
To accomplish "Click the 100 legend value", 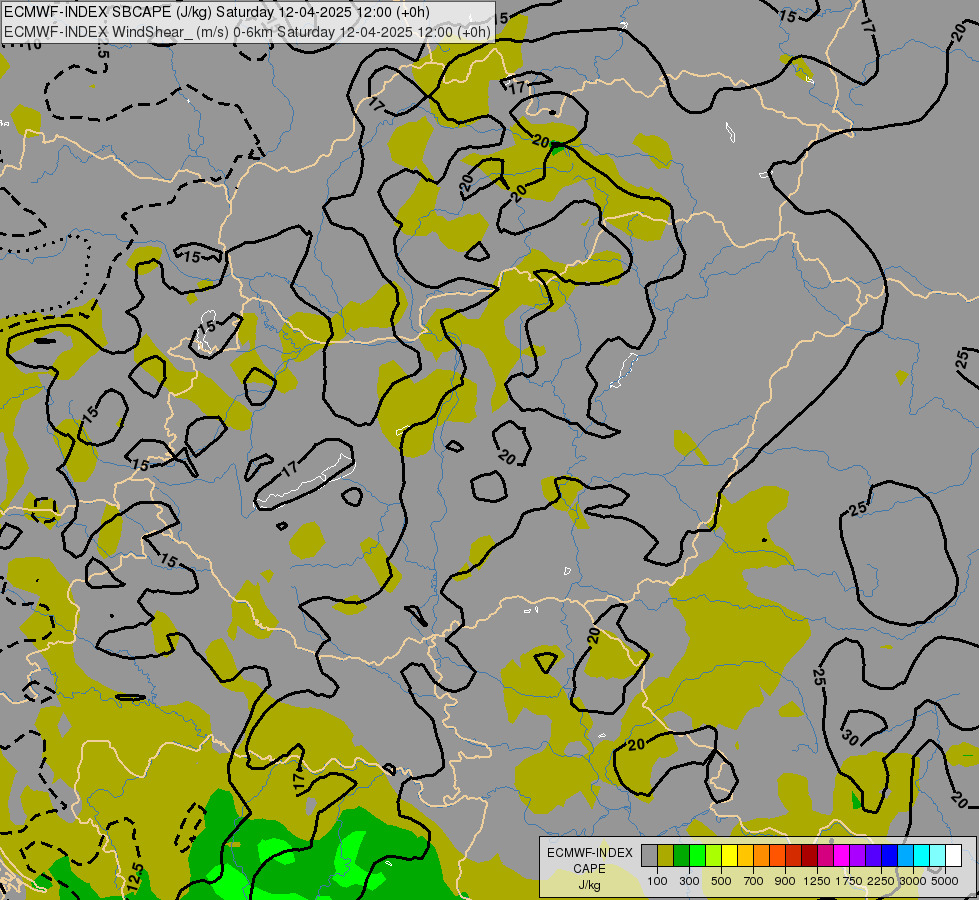I will (657, 881).
